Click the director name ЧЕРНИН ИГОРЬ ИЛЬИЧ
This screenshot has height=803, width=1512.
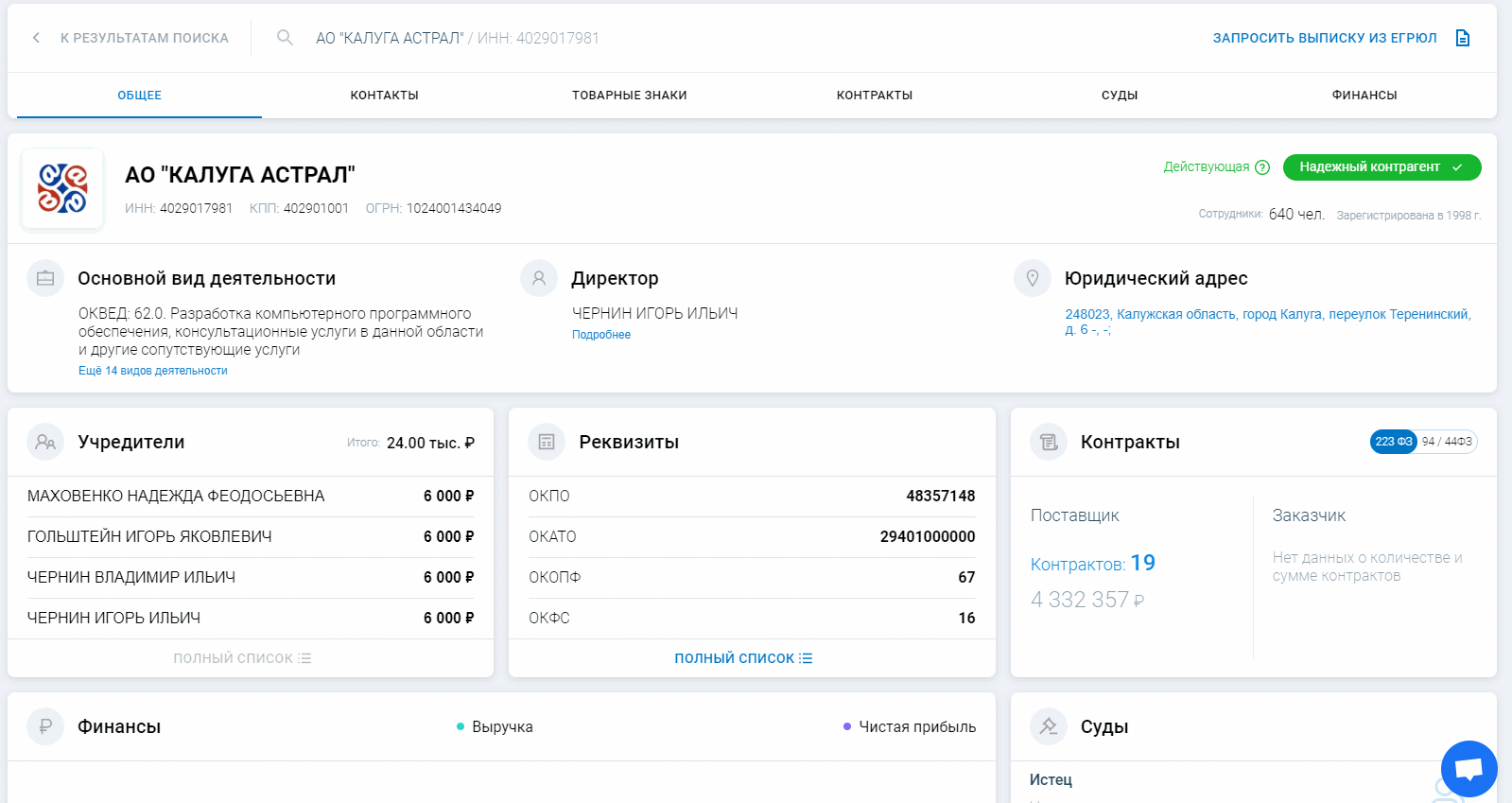[x=655, y=314]
